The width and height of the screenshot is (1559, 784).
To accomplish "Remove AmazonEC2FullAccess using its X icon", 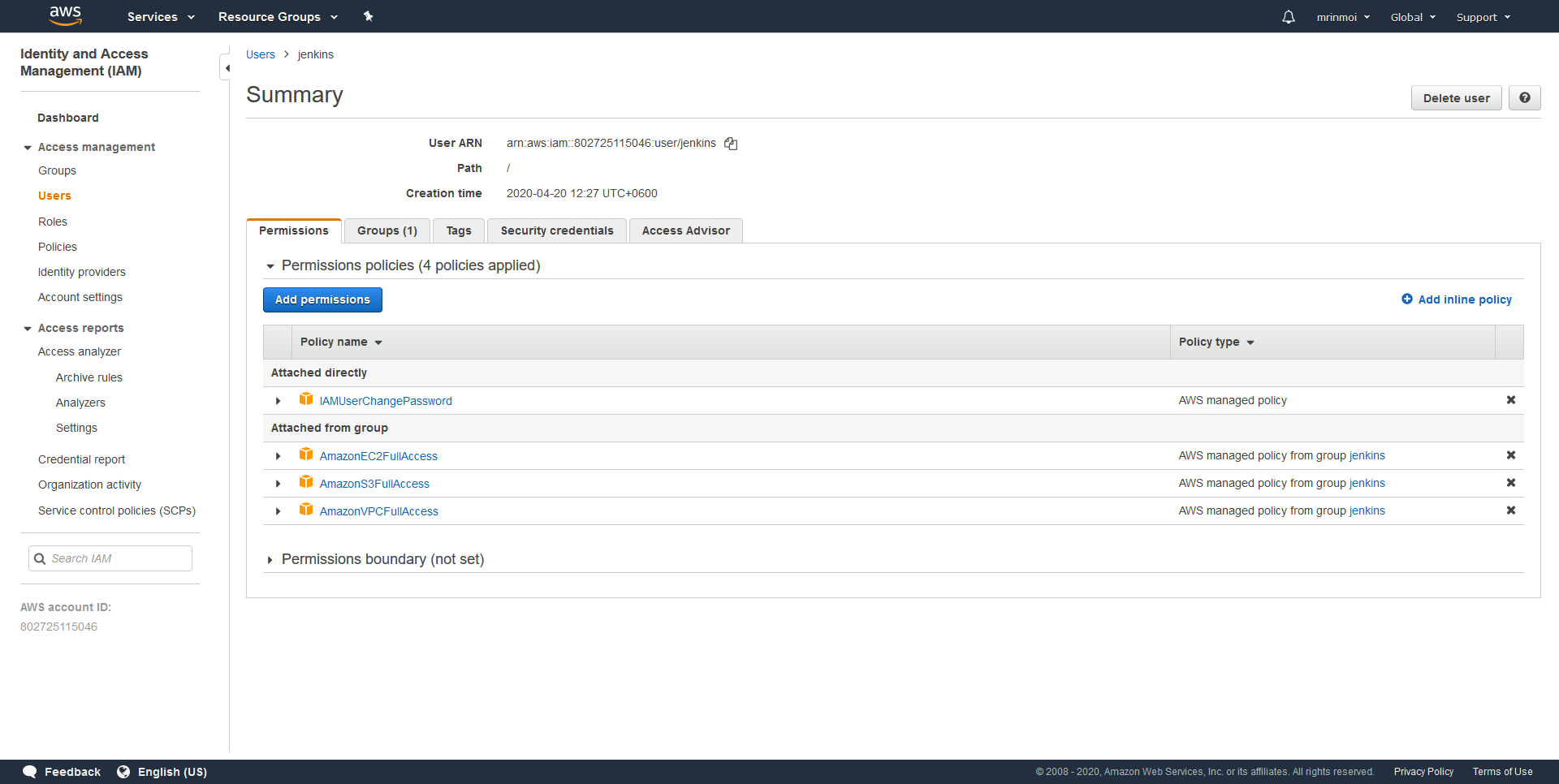I will pyautogui.click(x=1510, y=455).
